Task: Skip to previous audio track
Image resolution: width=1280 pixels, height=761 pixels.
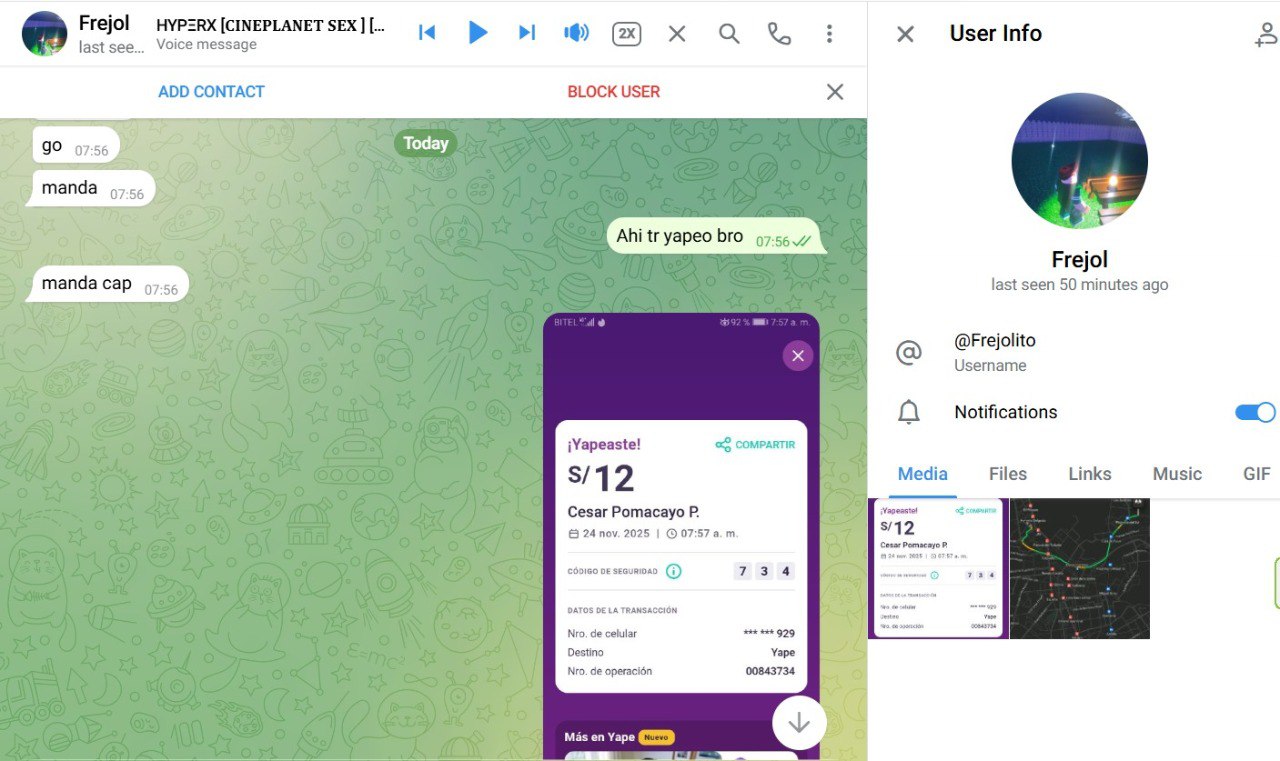Action: (427, 33)
